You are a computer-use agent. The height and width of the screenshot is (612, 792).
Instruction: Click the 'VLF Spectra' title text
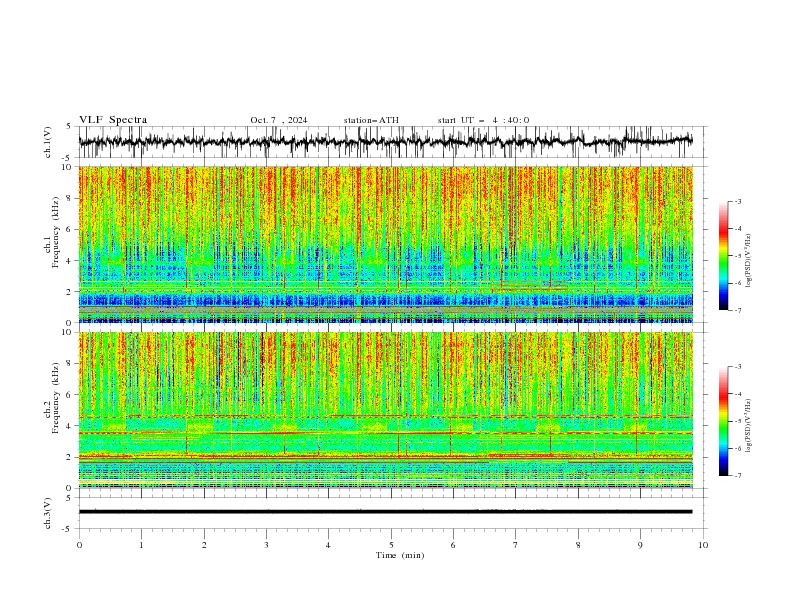(x=113, y=120)
